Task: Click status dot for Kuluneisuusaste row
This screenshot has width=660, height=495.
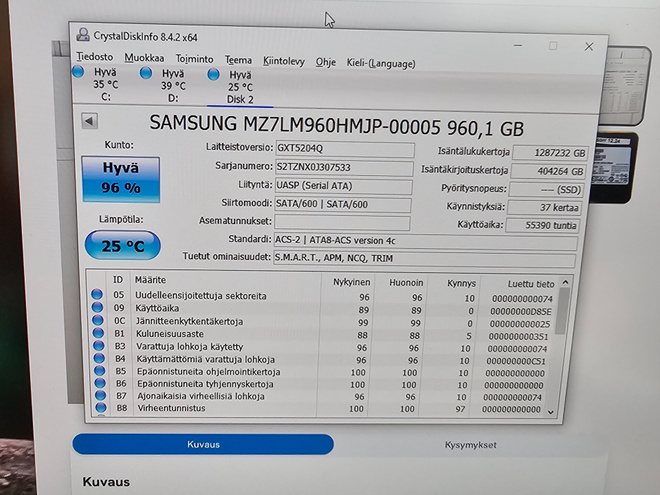Action: pyautogui.click(x=98, y=333)
